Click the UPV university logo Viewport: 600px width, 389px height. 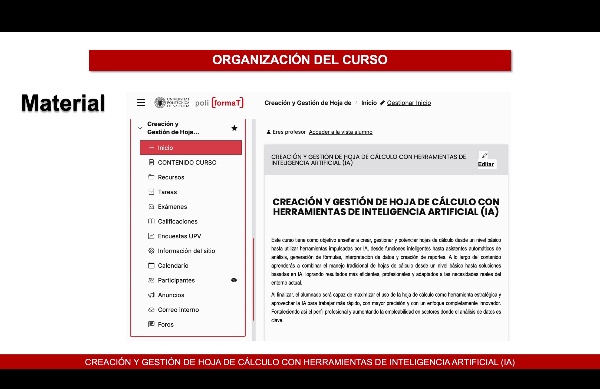[171, 103]
